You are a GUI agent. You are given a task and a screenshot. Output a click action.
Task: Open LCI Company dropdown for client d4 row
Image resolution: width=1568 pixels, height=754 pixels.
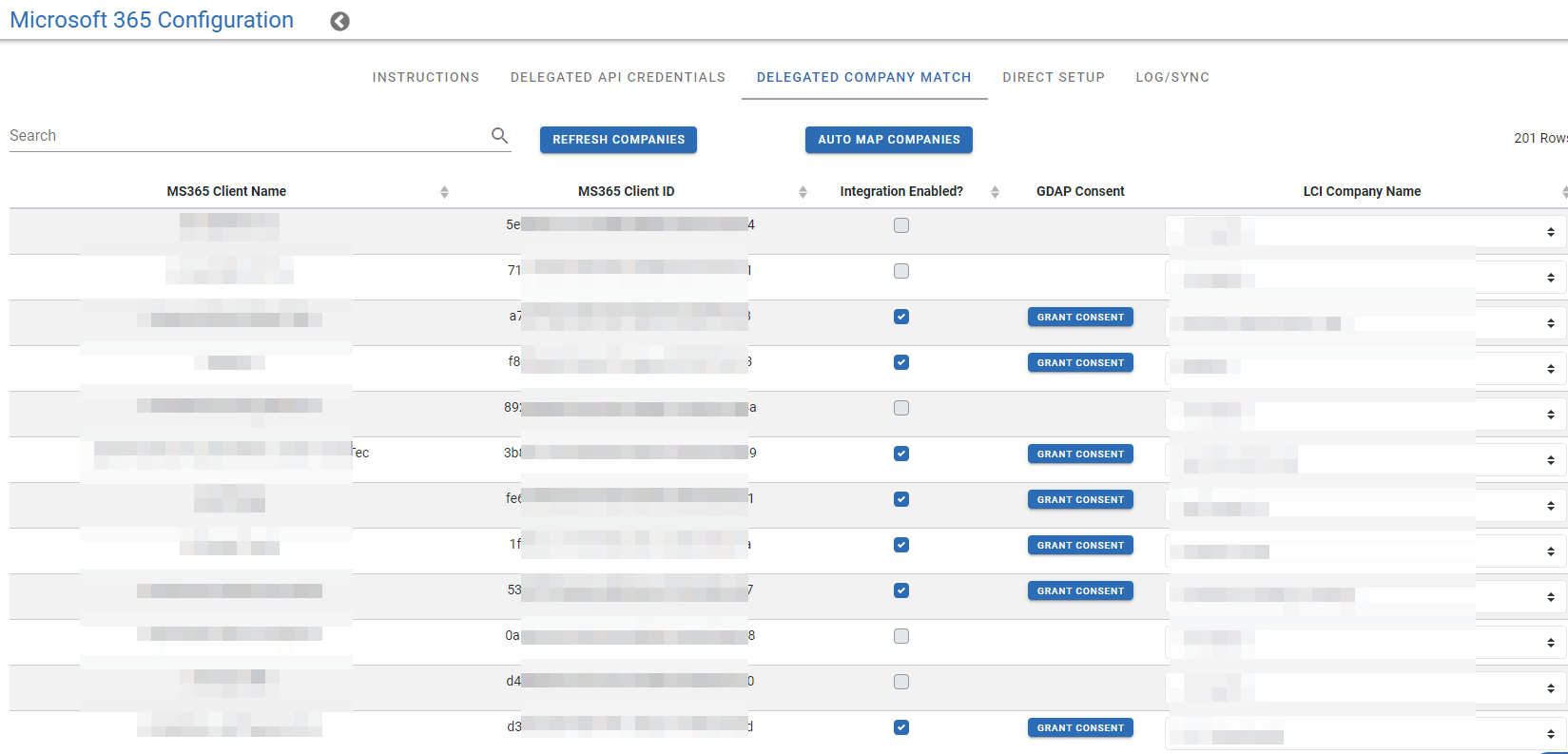[x=1365, y=688]
